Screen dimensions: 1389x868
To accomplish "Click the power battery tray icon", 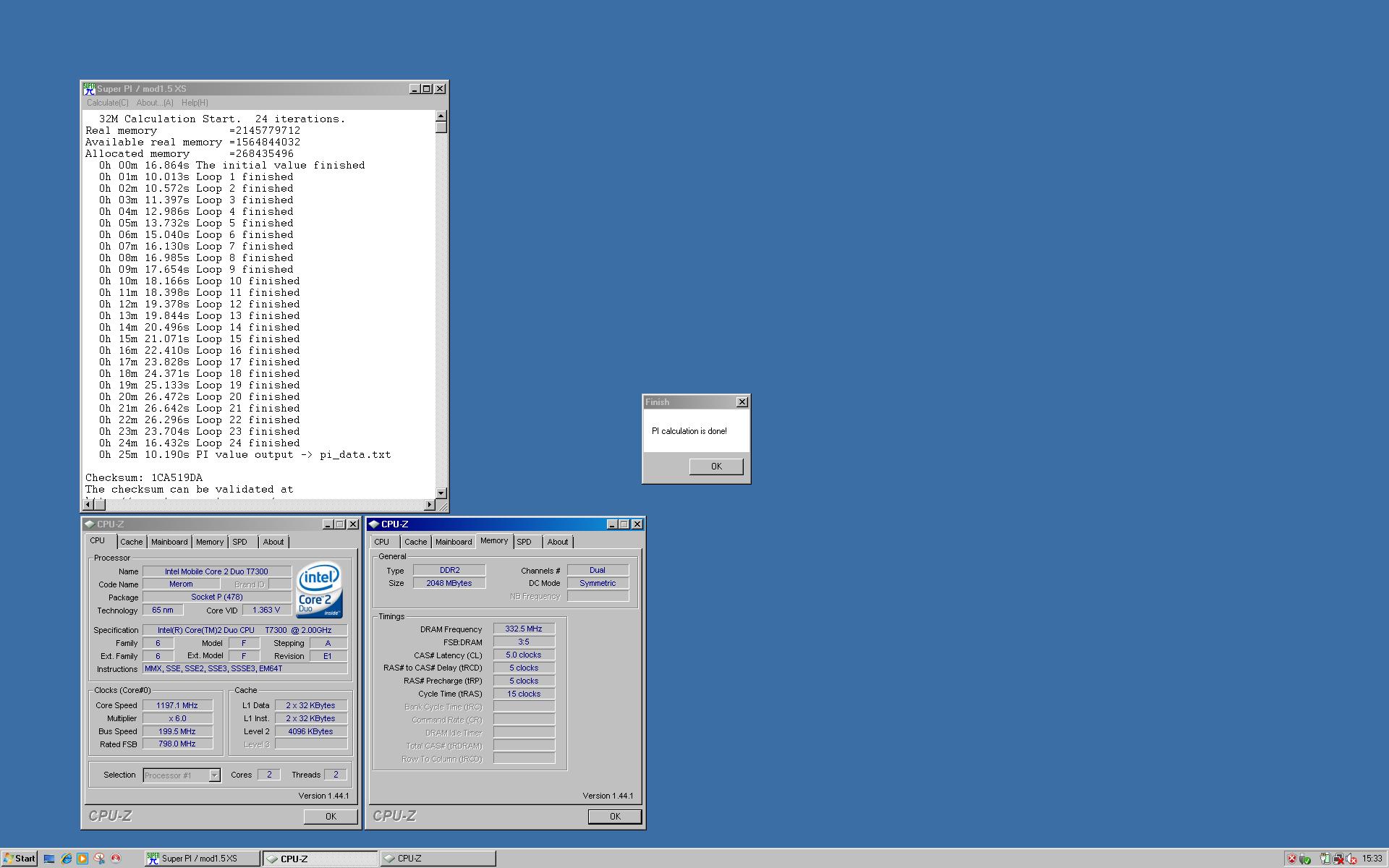I will tap(1325, 859).
